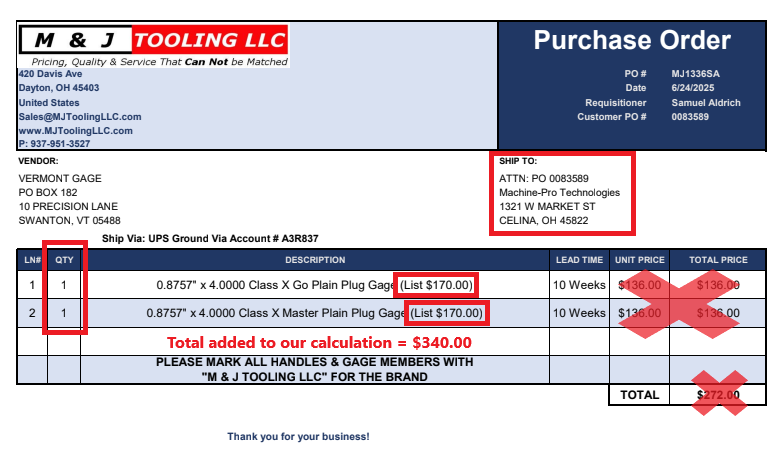Select the Go Plain Plug Gage list price box

pos(436,285)
